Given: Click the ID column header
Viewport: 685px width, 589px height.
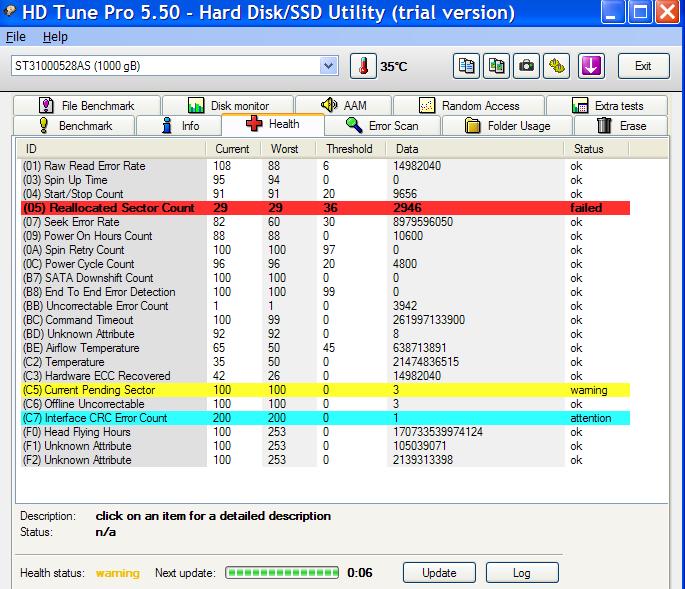Looking at the screenshot, I should coord(111,149).
